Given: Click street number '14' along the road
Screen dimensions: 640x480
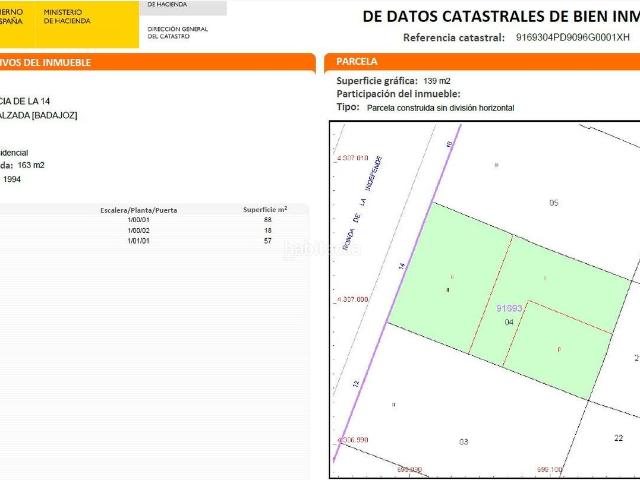Looking at the screenshot, I should click(402, 266).
